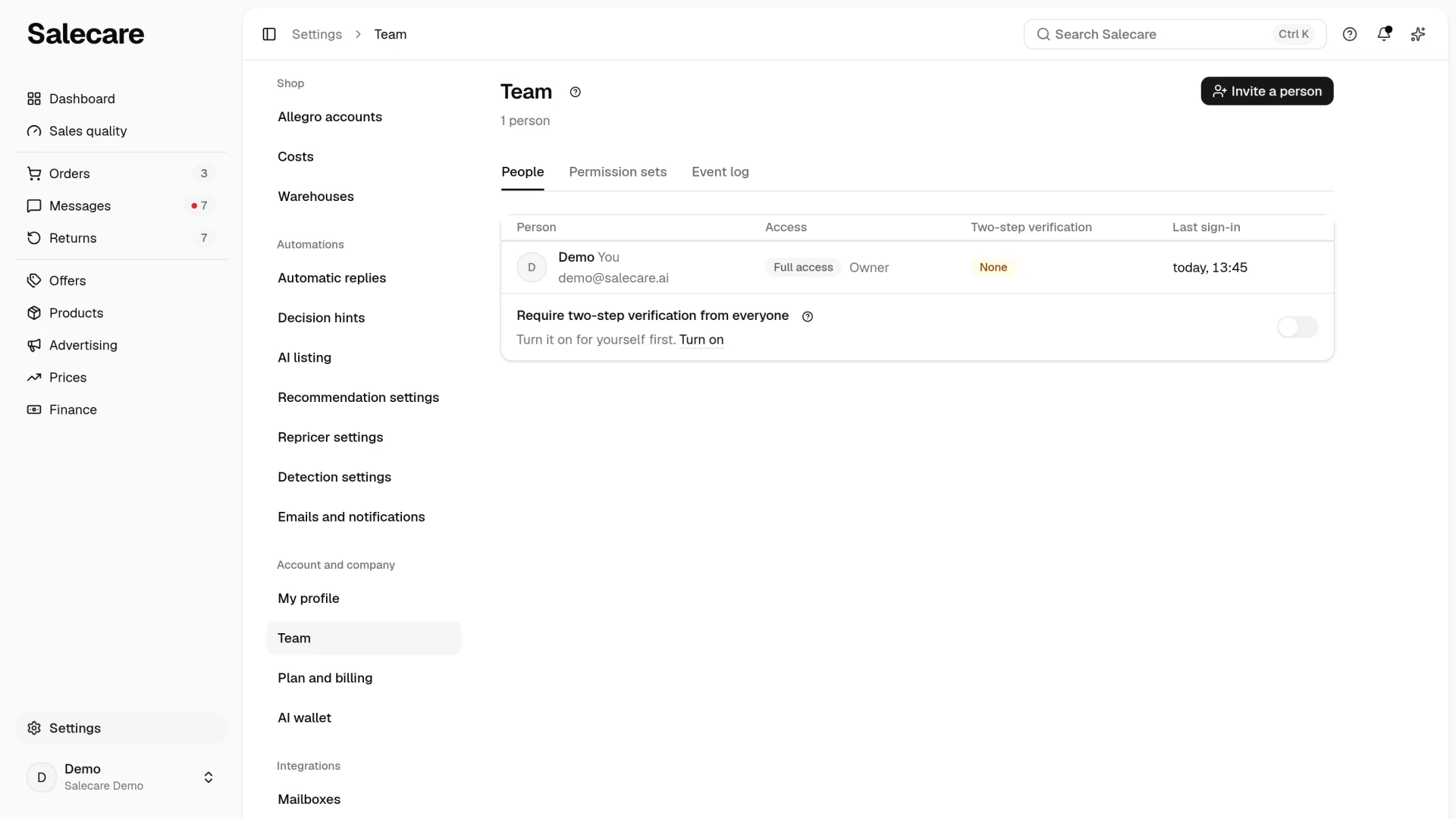This screenshot has width=1456, height=819.
Task: Click the Products box icon
Action: tap(34, 313)
